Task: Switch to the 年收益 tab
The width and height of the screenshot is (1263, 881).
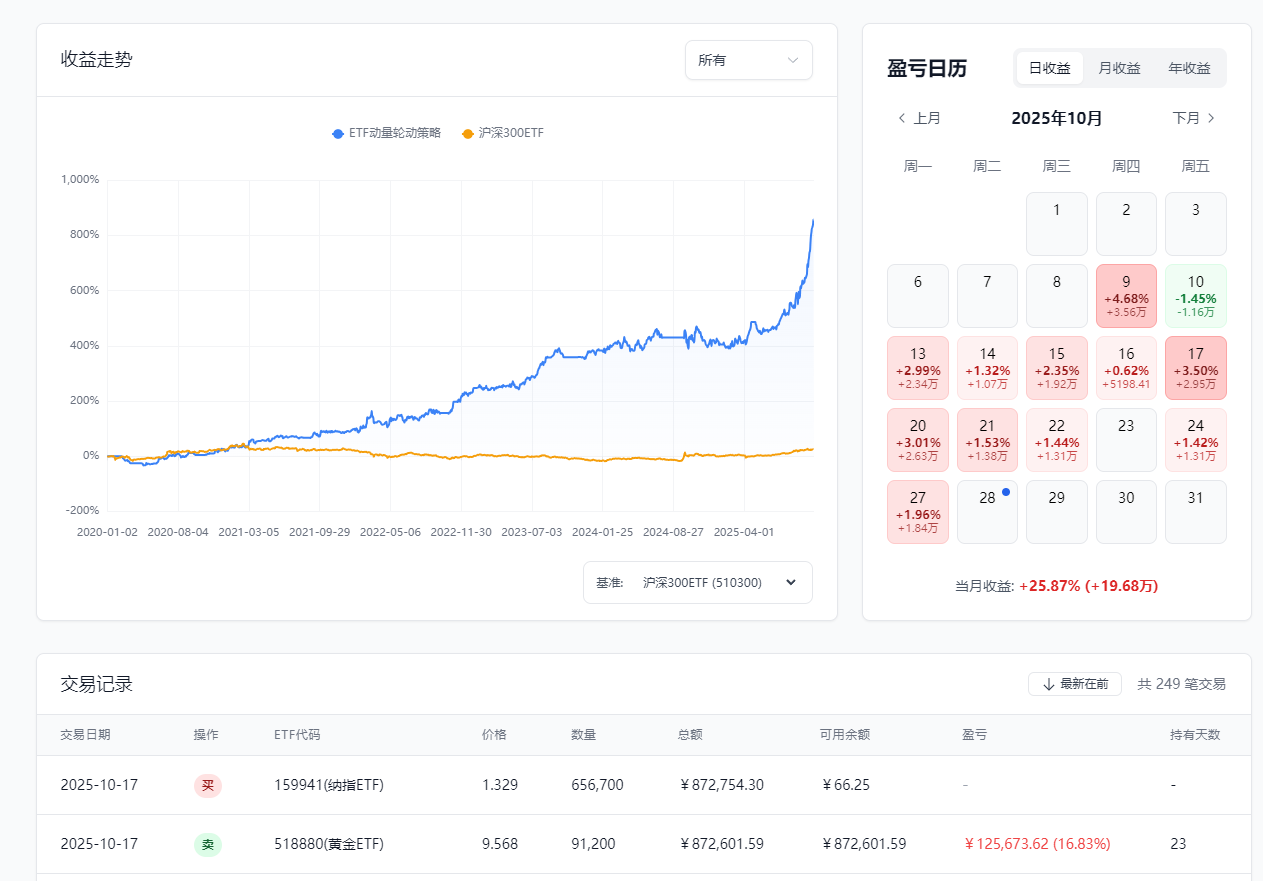Action: [1189, 68]
